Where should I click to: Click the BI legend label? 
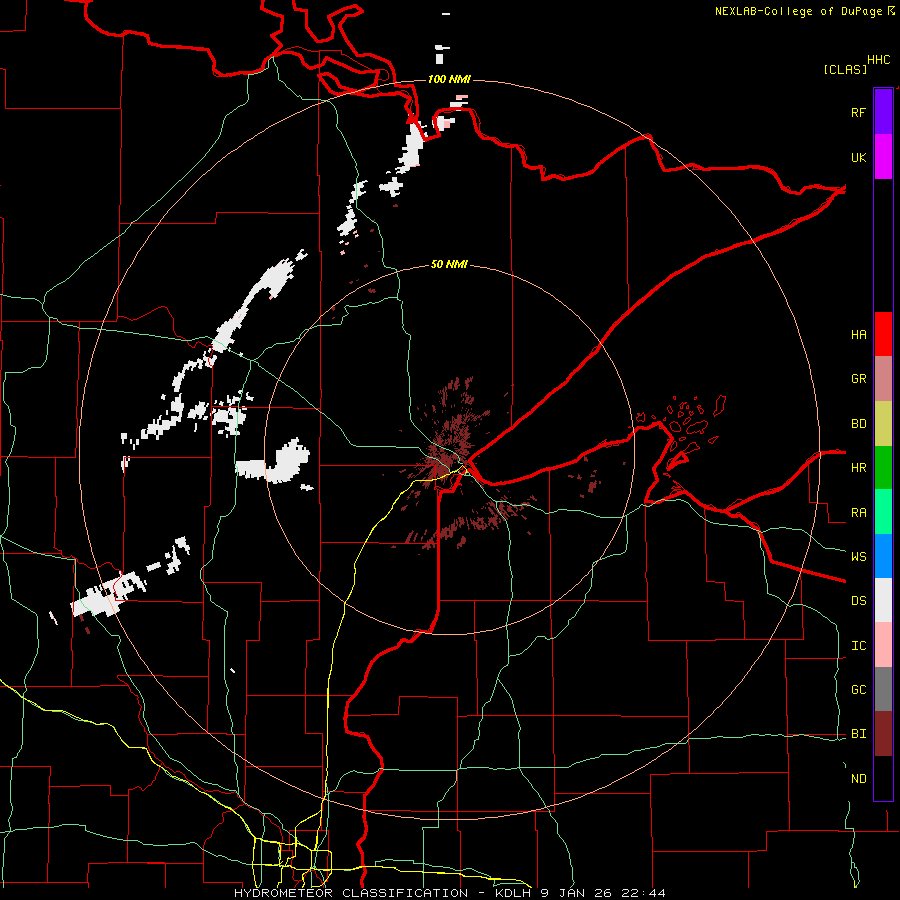858,734
